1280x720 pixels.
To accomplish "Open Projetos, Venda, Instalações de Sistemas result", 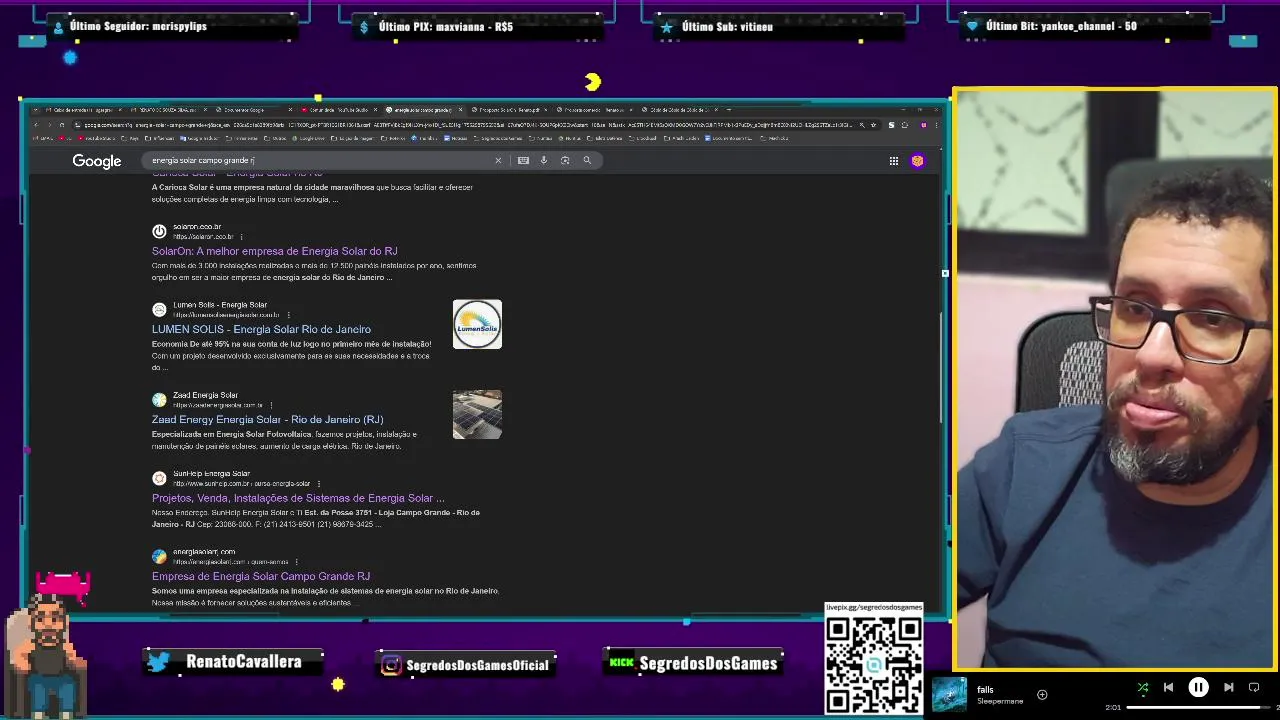I will click(298, 498).
